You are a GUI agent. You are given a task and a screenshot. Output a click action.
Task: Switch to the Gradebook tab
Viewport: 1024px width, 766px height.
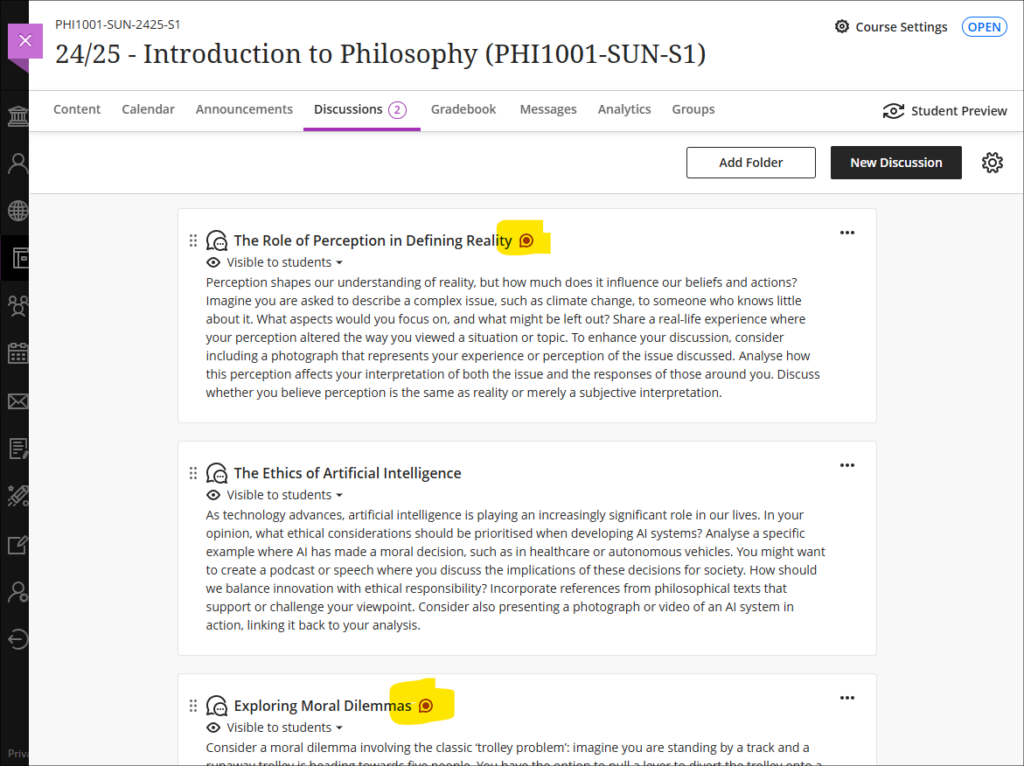(463, 110)
